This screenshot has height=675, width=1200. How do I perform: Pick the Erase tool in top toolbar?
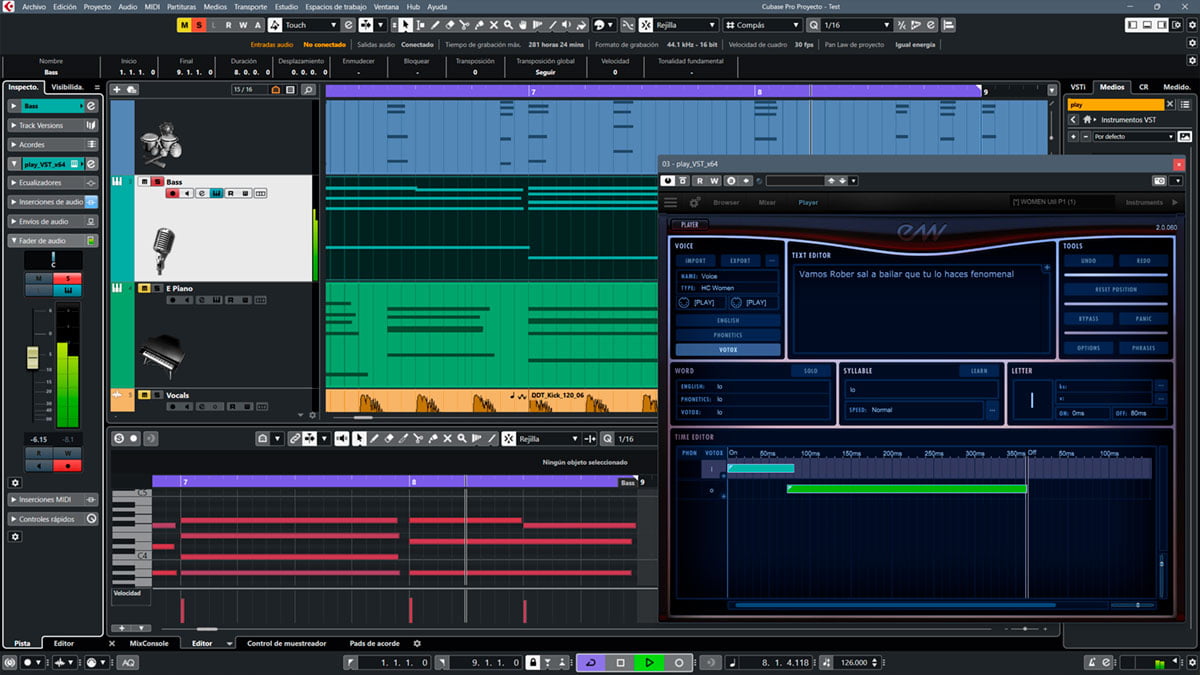tap(450, 24)
